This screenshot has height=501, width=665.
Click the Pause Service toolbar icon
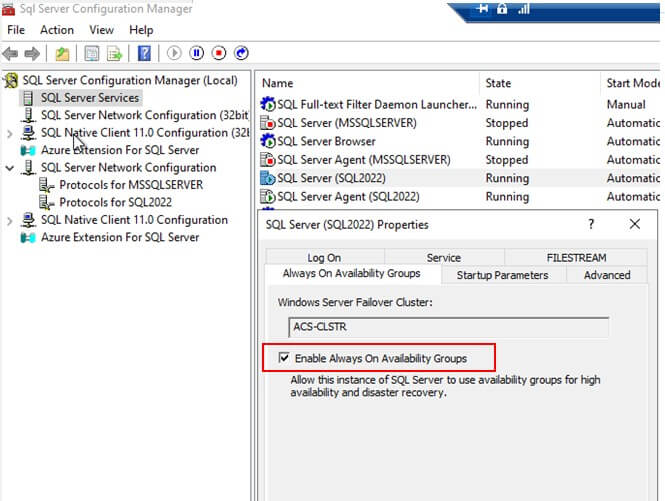pos(196,53)
